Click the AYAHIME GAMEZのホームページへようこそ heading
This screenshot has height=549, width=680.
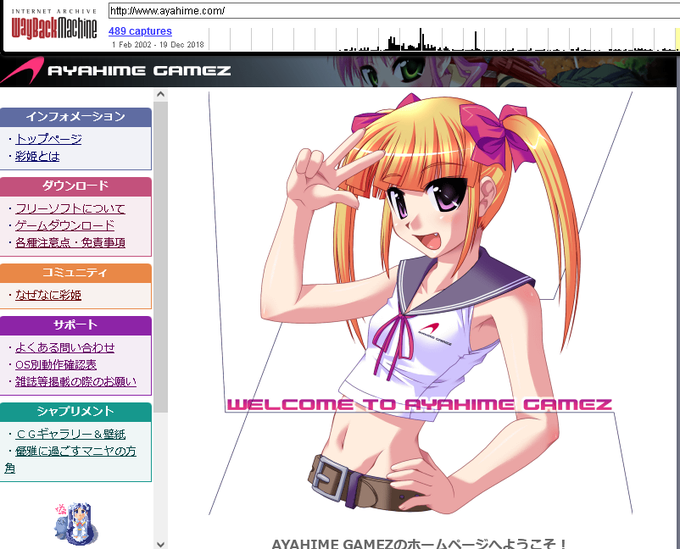(x=419, y=543)
